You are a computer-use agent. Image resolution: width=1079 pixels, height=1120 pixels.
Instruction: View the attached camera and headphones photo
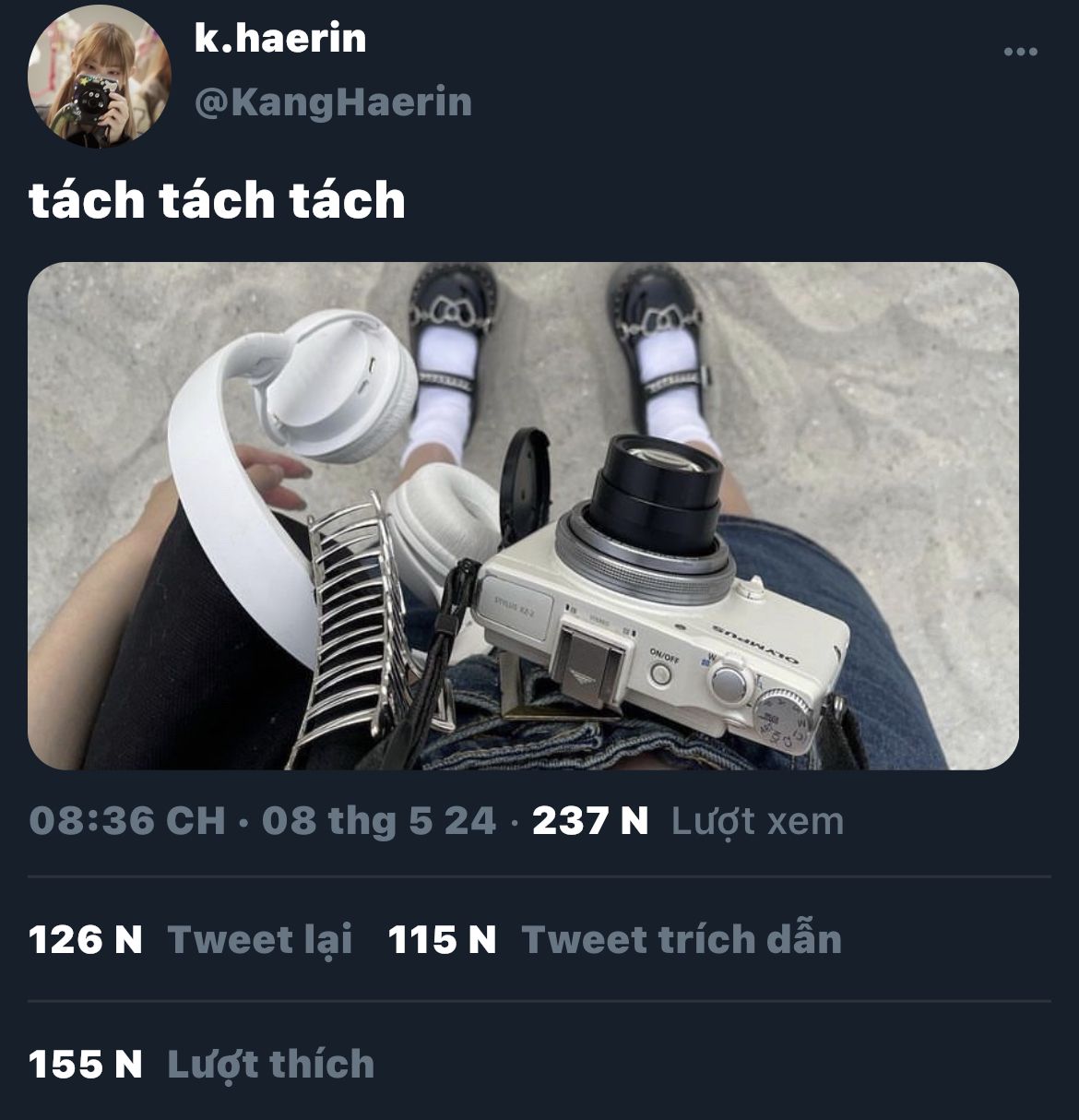coord(523,516)
